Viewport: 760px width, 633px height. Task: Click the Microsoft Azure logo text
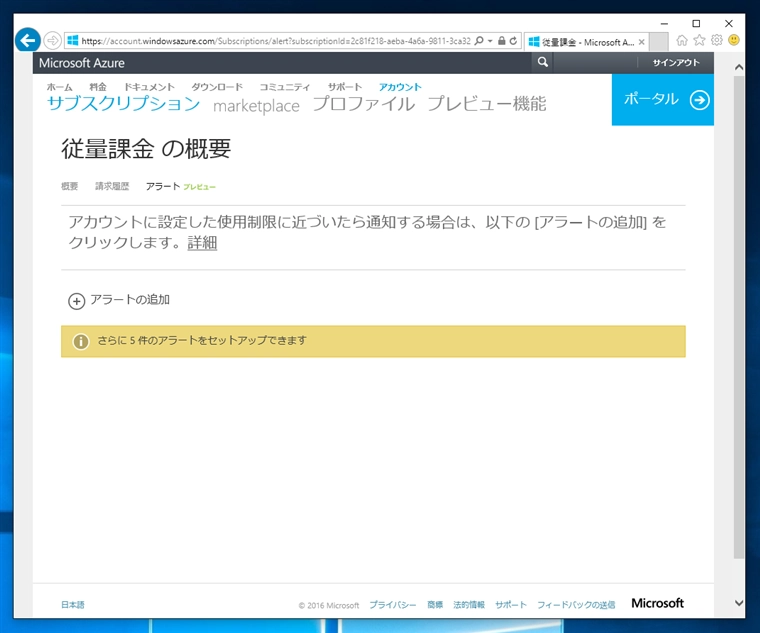coord(82,63)
